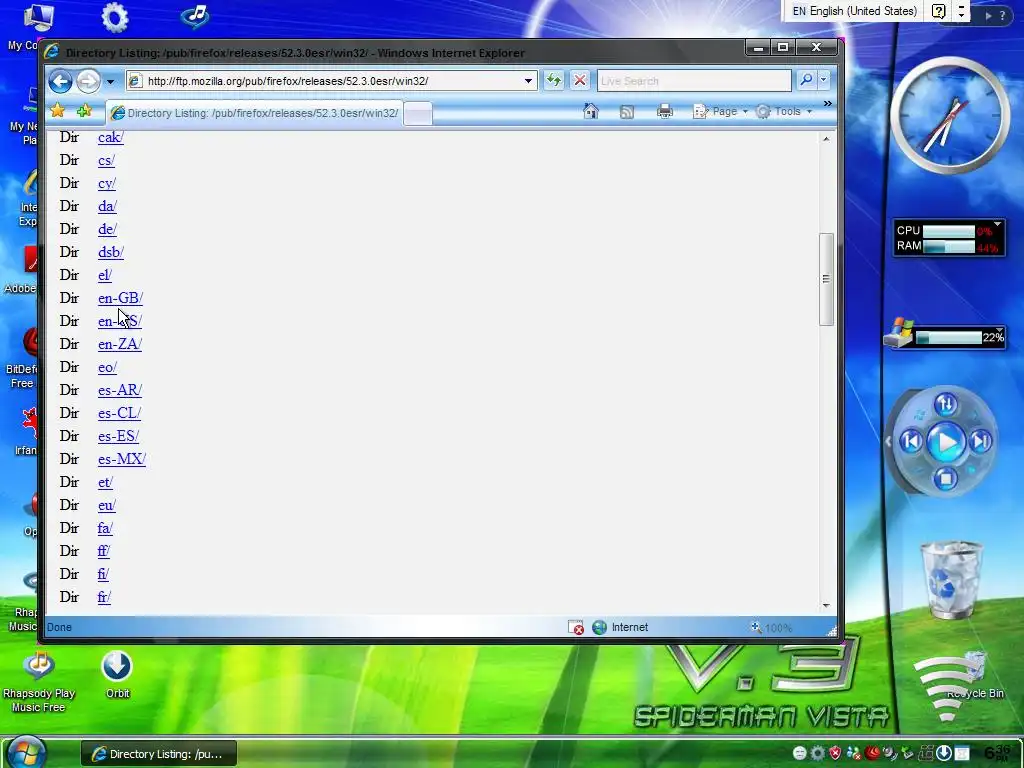Open the et/ directory link
1024x768 pixels.
[x=105, y=482]
